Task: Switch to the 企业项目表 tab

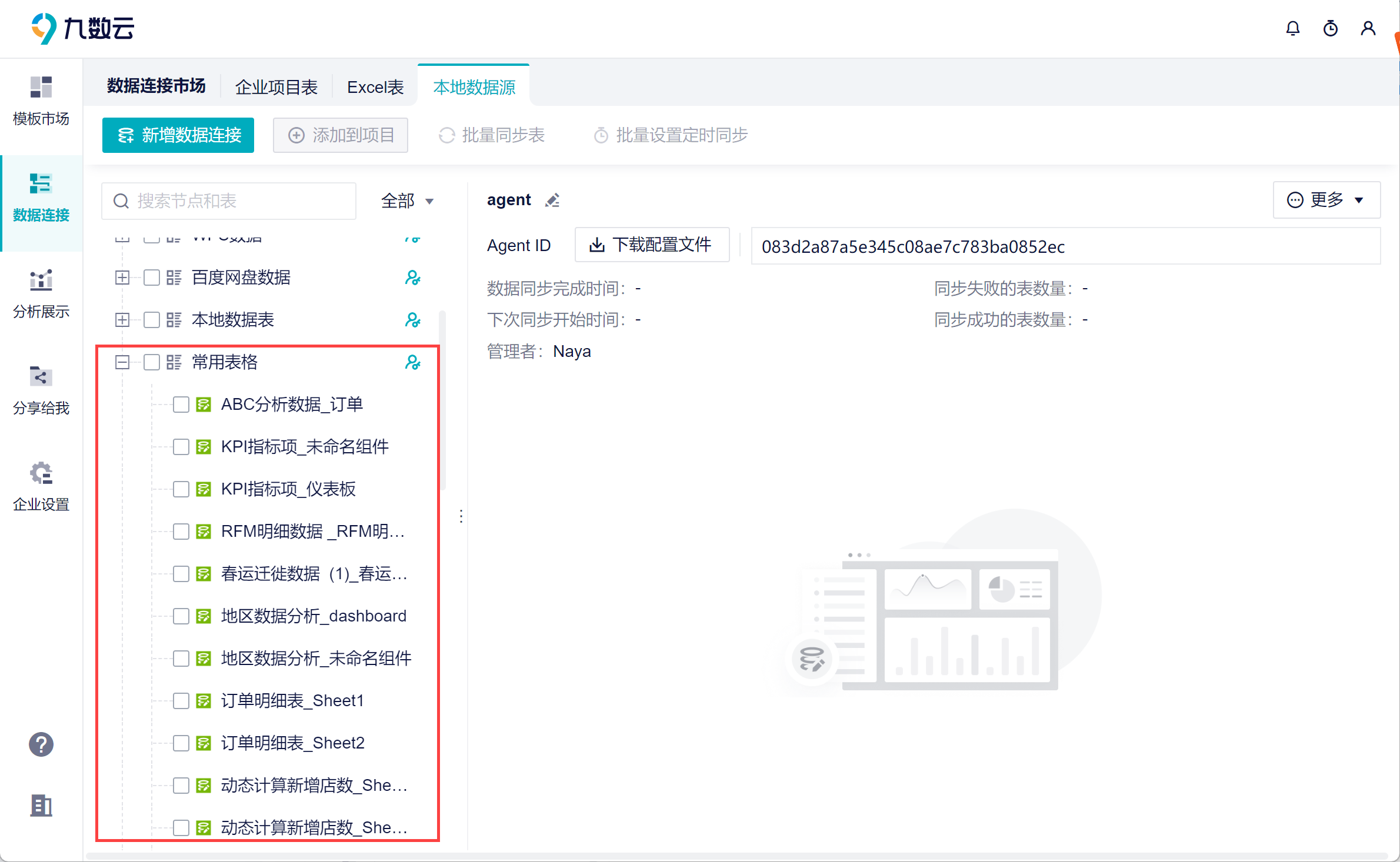Action: point(276,87)
